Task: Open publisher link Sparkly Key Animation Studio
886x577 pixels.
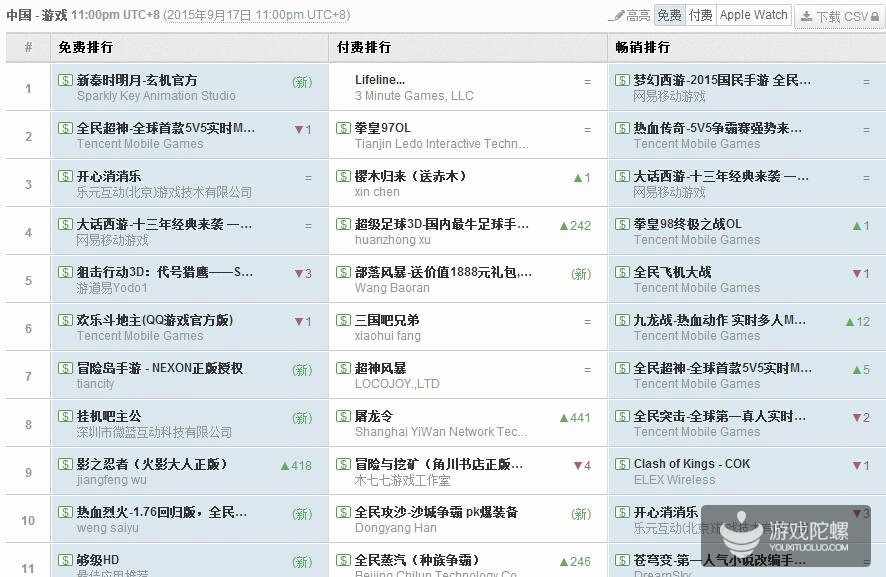Action: tap(156, 96)
